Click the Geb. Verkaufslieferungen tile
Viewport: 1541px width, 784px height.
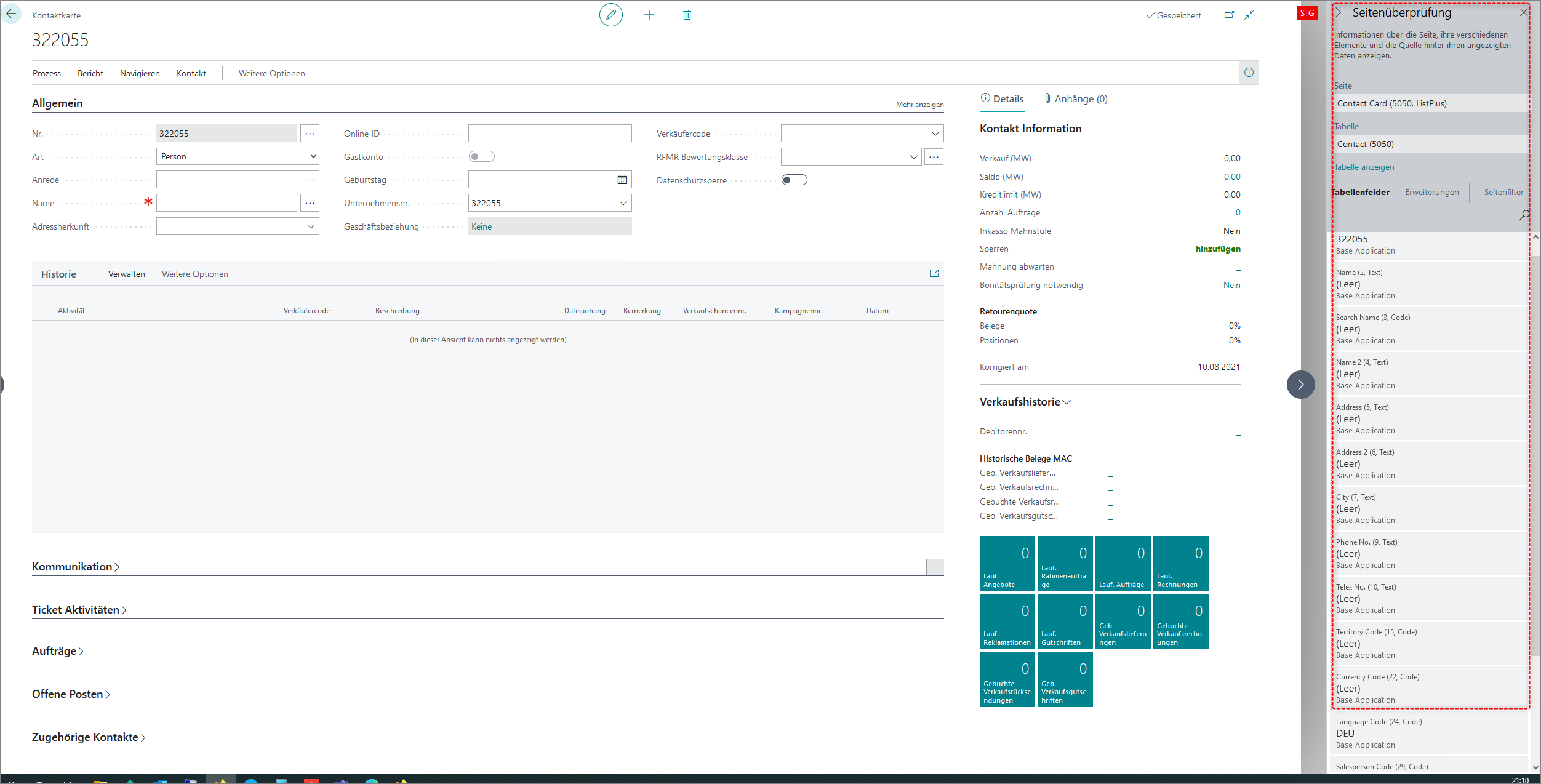(x=1123, y=622)
